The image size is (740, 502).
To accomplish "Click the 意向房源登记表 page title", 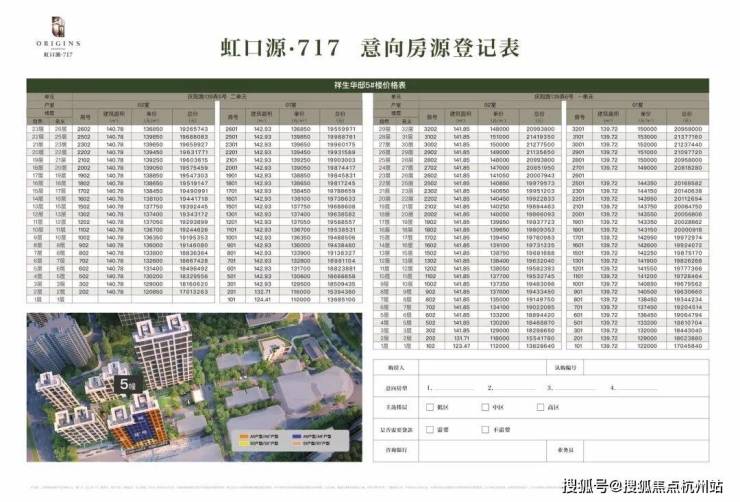I will [440, 48].
